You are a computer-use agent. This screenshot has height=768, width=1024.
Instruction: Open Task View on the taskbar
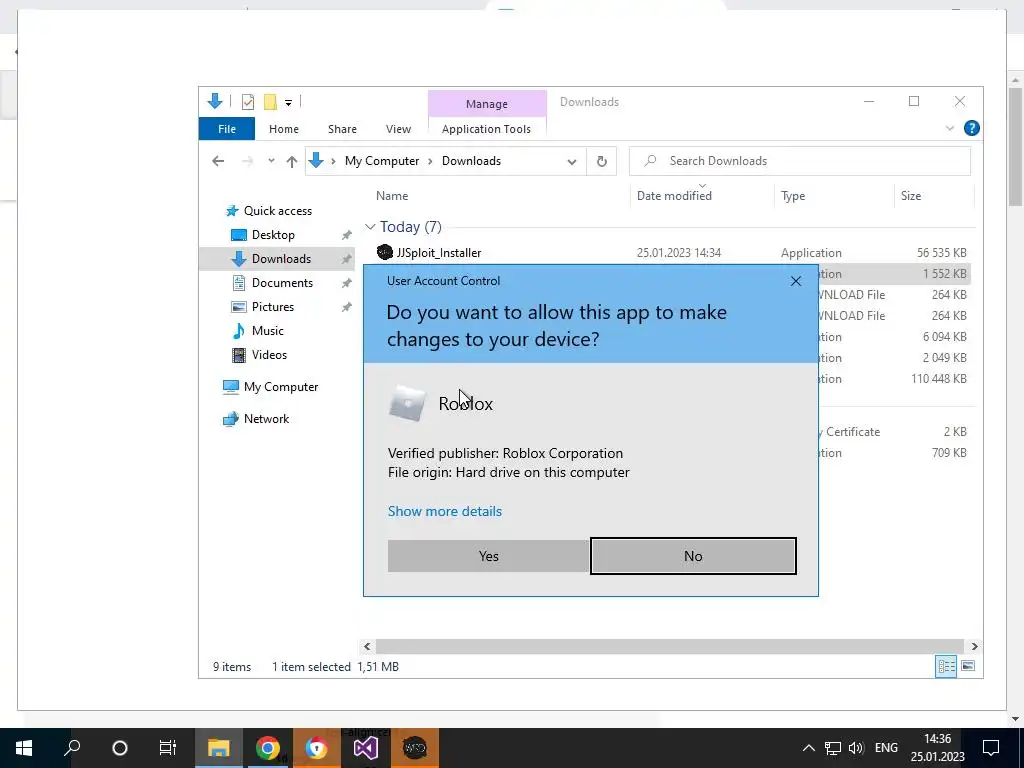[168, 748]
